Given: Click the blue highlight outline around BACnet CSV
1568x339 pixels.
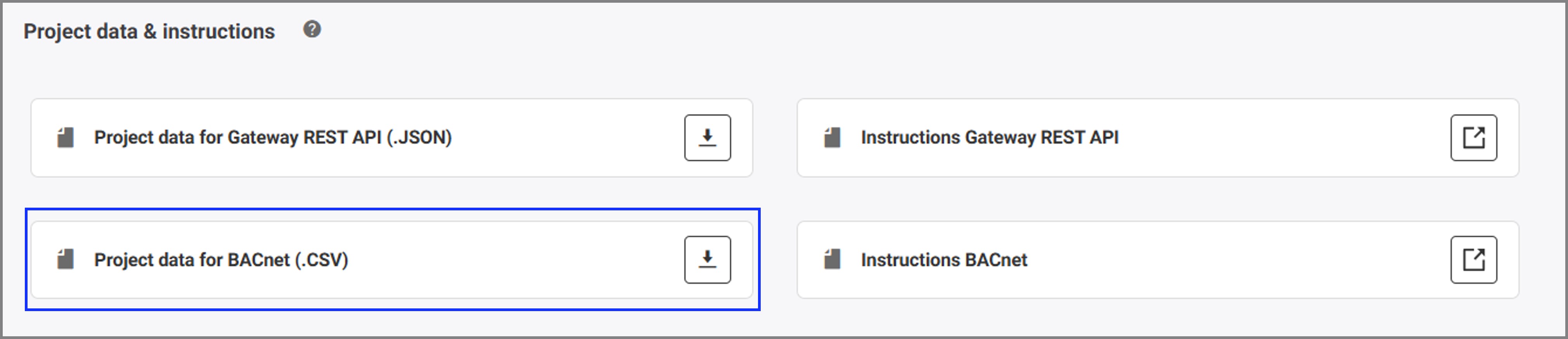Looking at the screenshot, I should point(393,210).
